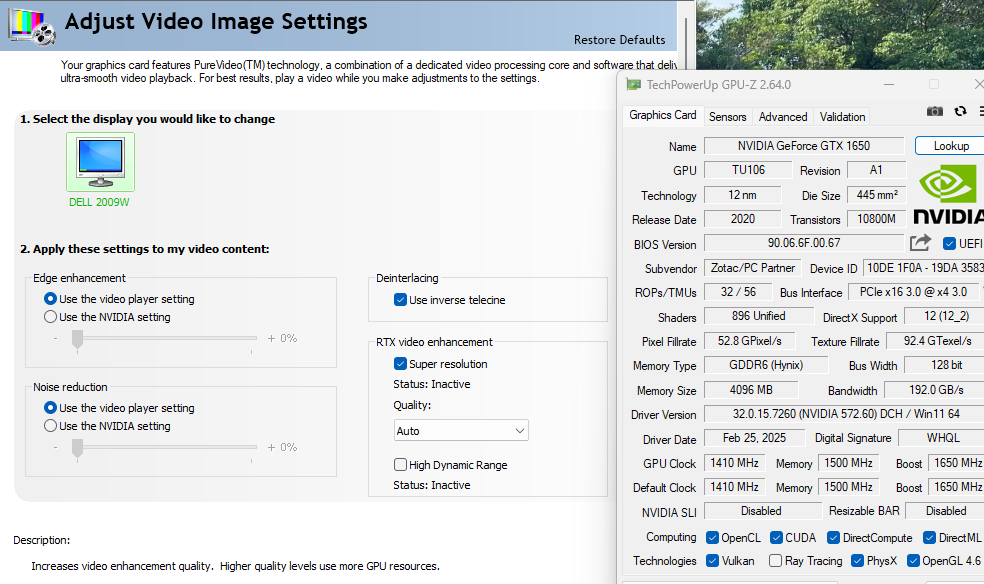Toggle the OpenCL checkbox in GPU-Z

coord(712,538)
